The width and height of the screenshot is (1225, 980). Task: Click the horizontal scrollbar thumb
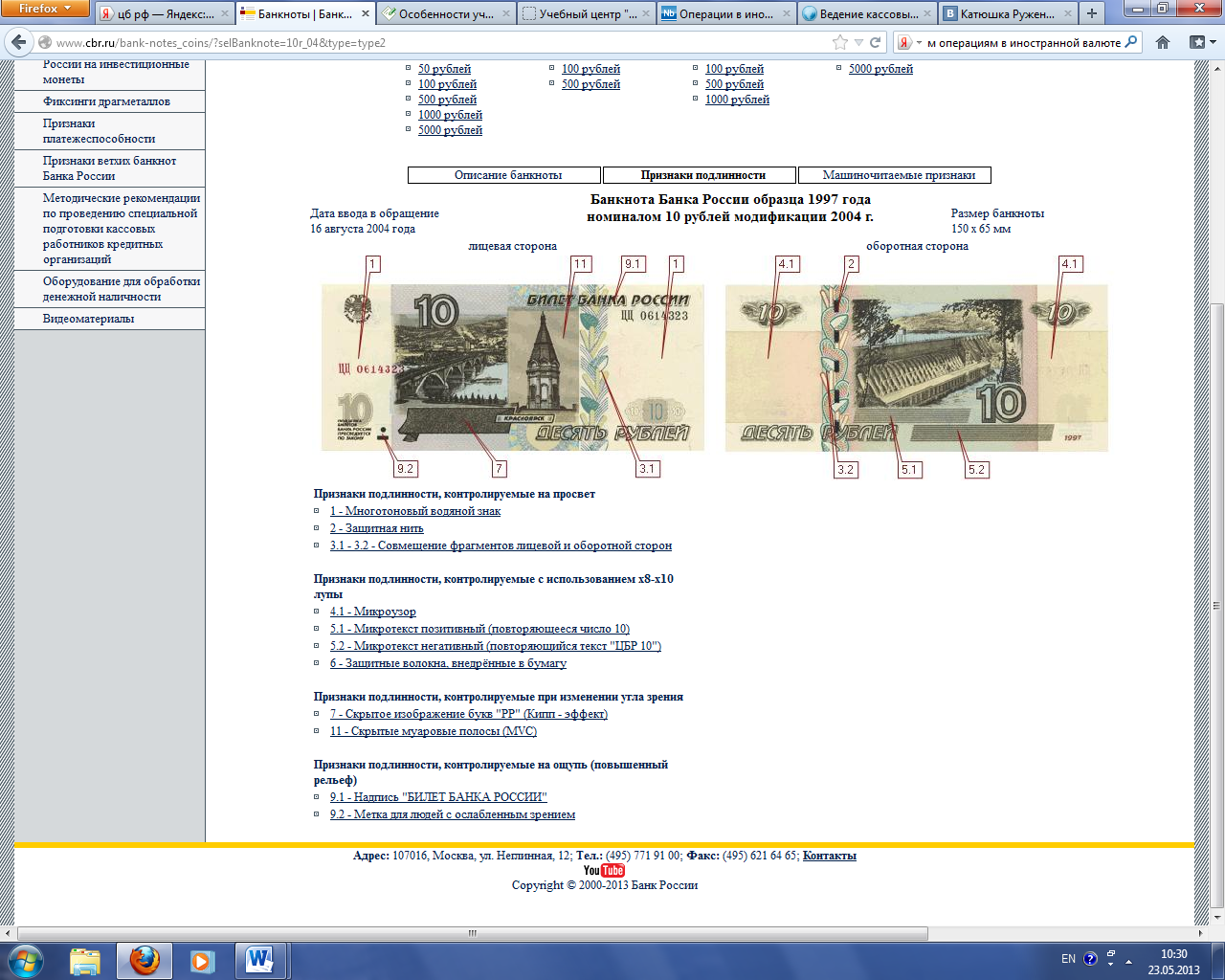click(473, 933)
